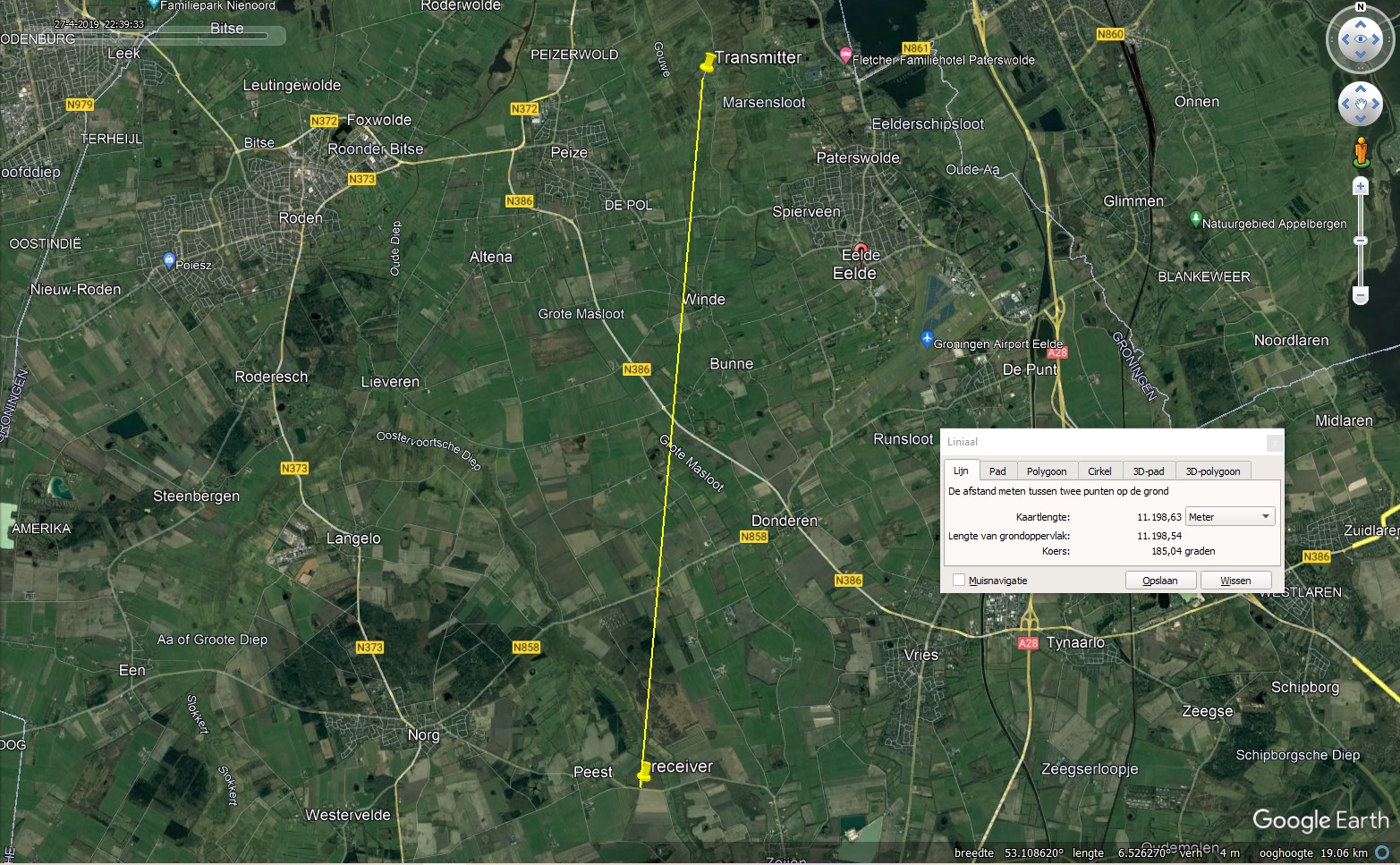Viewport: 1400px width, 865px height.
Task: Switch to the Cirkel tab
Action: (x=1099, y=471)
